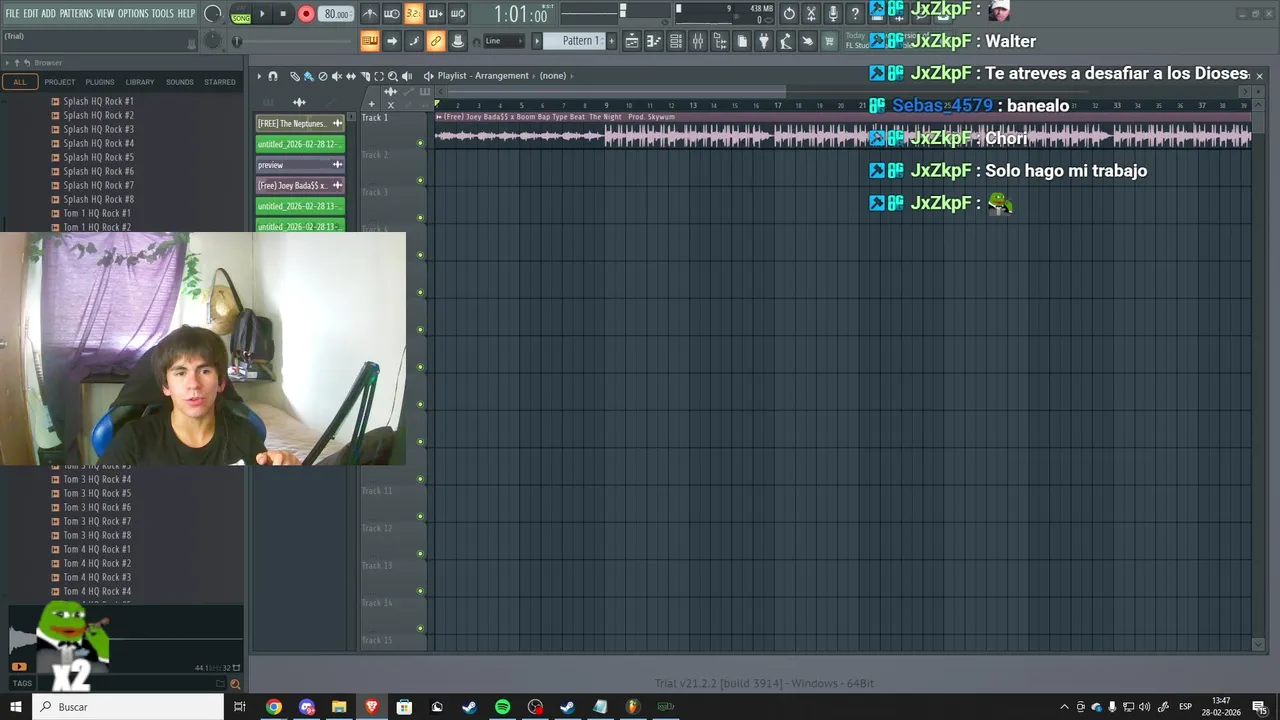Image resolution: width=1280 pixels, height=720 pixels.
Task: Open the VIEW menu
Action: point(105,13)
